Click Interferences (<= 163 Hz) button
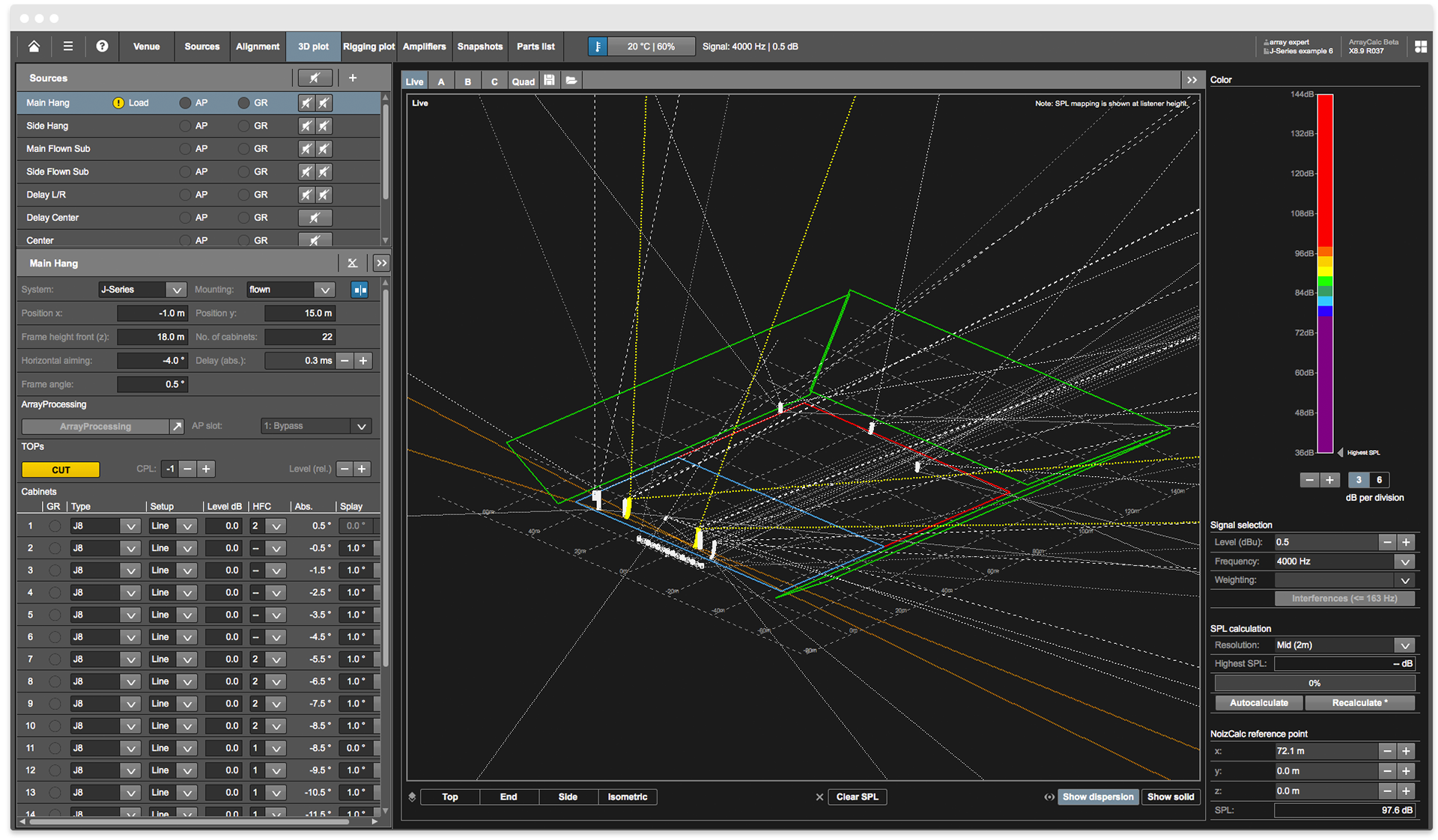1438x840 pixels. (x=1344, y=599)
